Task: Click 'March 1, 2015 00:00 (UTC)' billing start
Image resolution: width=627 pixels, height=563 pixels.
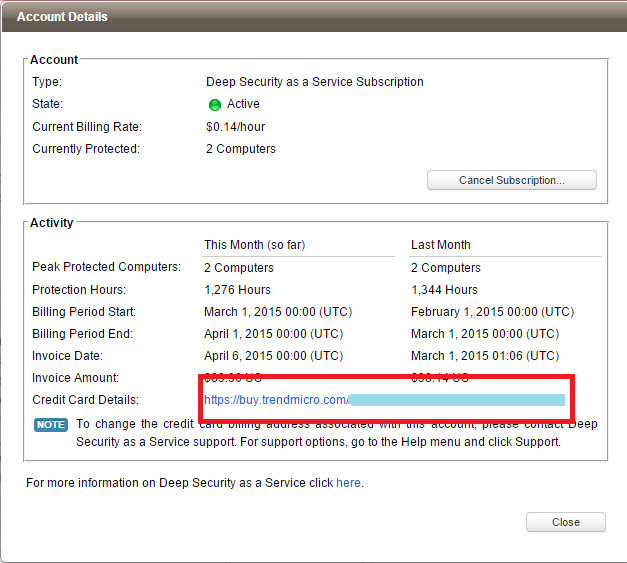Action: coord(278,311)
